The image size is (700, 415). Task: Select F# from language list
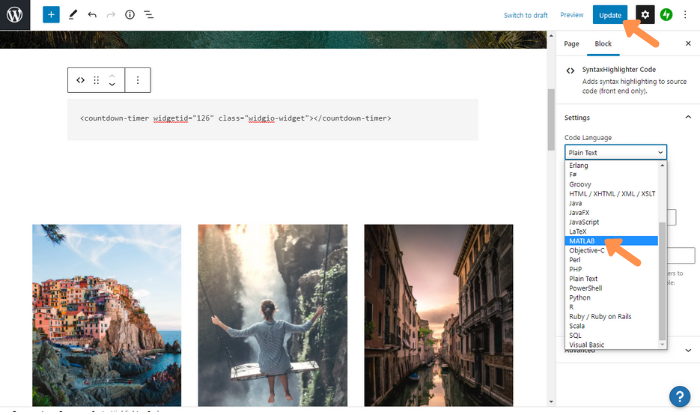(x=612, y=174)
